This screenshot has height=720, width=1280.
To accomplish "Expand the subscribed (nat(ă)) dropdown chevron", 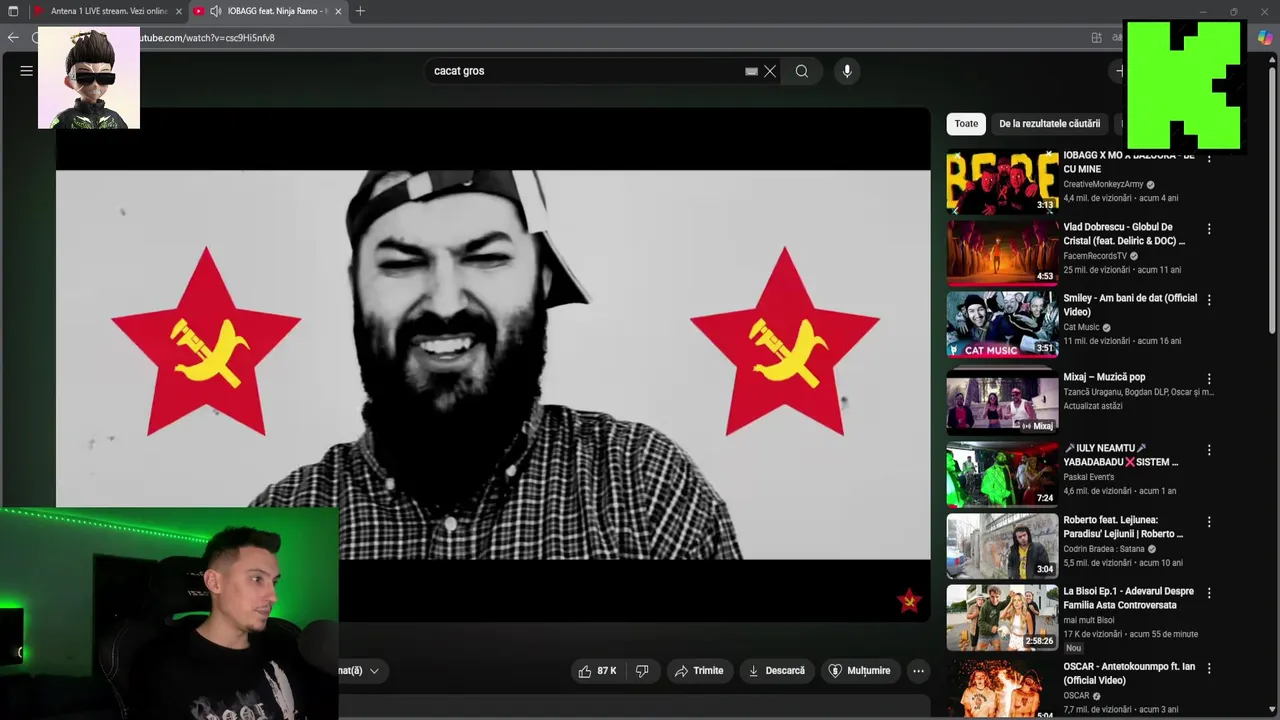I will coord(374,671).
